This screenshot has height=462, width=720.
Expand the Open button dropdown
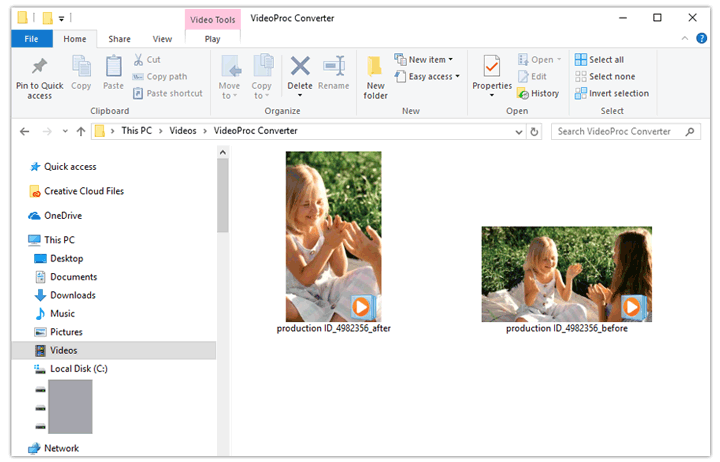[559, 60]
